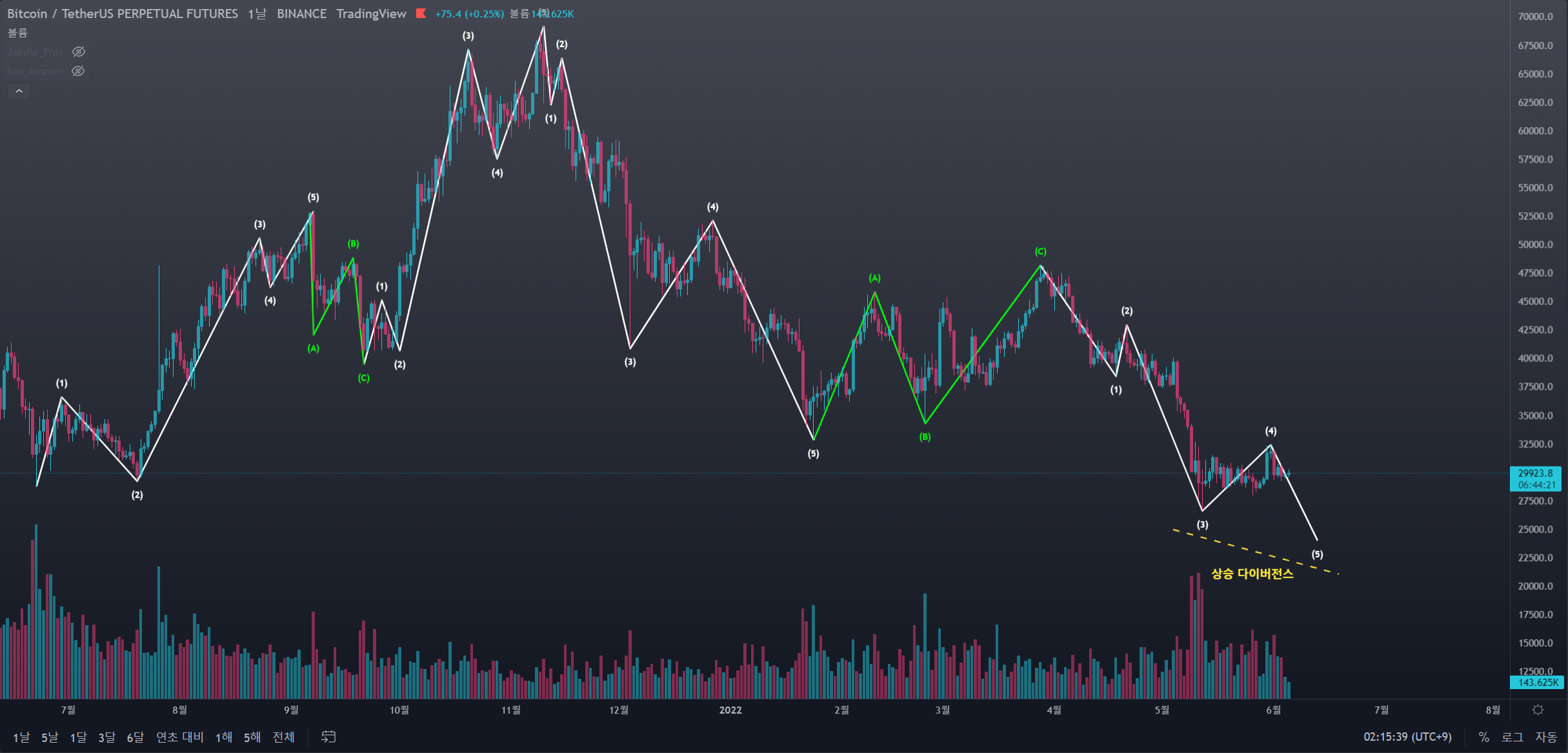The width and height of the screenshot is (1568, 753).
Task: Click the current price label 29923.8
Action: pyautogui.click(x=1535, y=473)
